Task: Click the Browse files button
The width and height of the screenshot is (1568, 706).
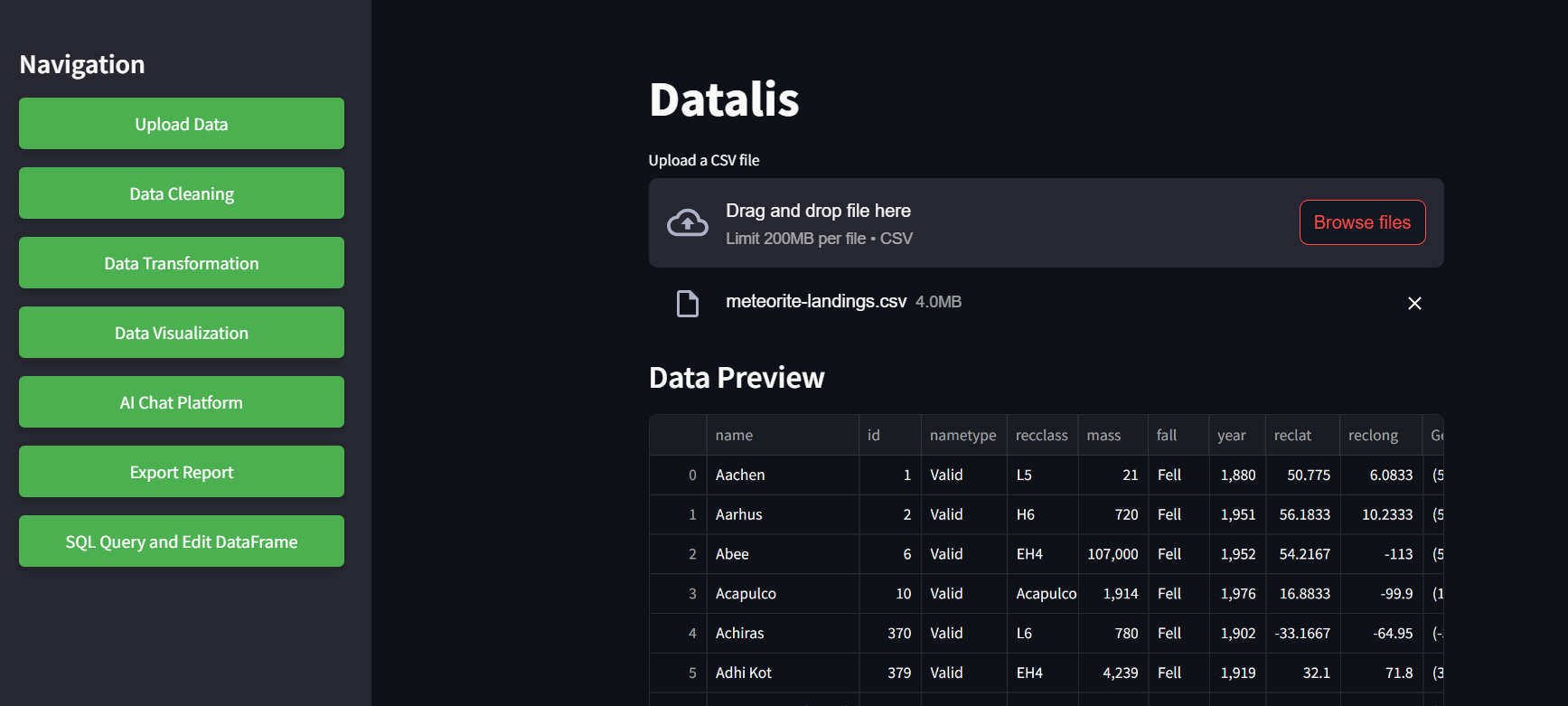Action: pyautogui.click(x=1362, y=222)
